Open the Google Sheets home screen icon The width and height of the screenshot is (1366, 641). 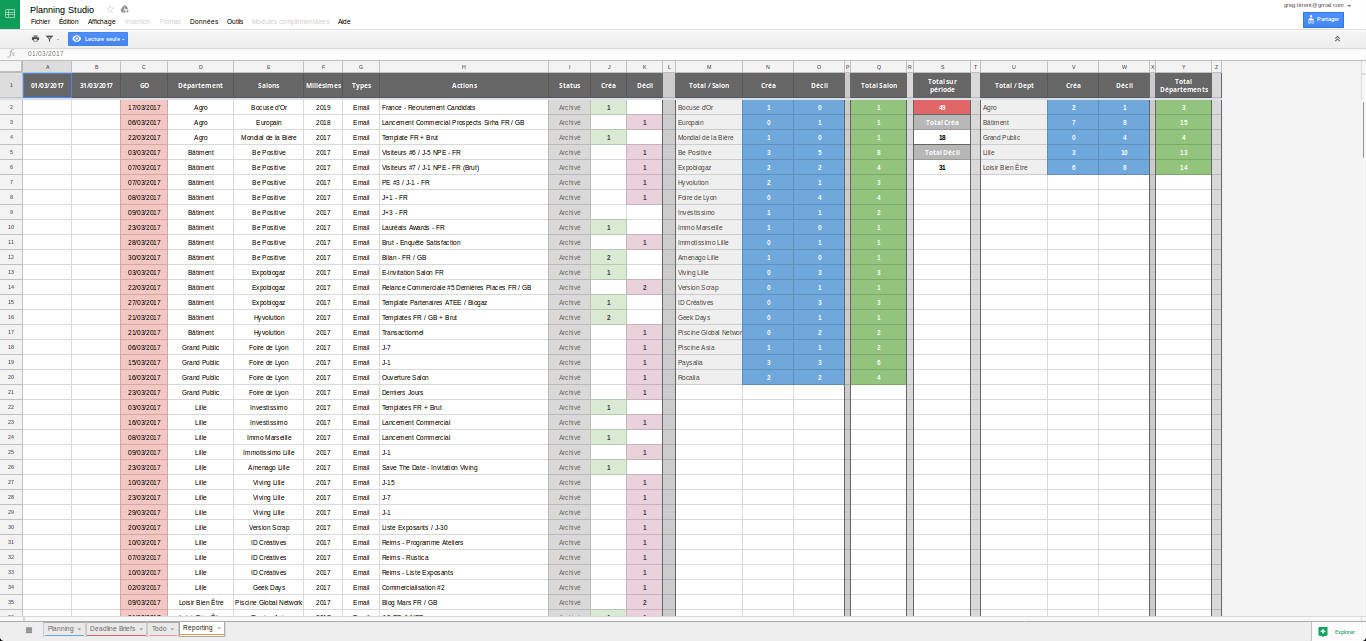click(9, 10)
